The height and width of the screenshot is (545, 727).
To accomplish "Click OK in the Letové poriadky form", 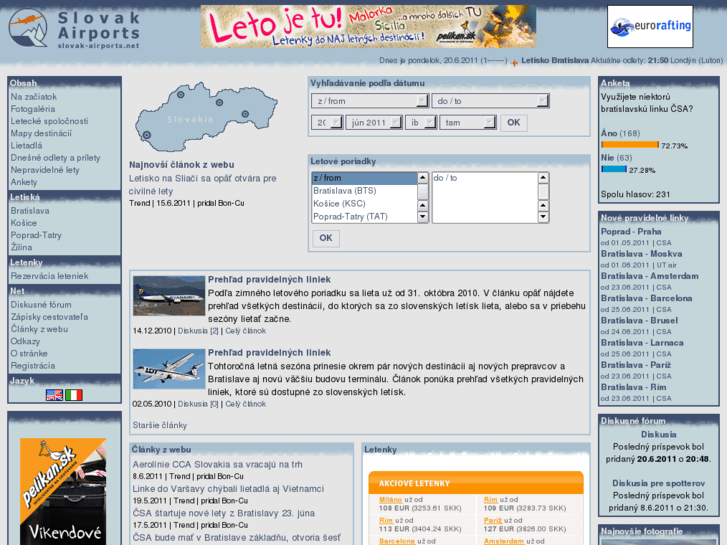I will click(325, 238).
